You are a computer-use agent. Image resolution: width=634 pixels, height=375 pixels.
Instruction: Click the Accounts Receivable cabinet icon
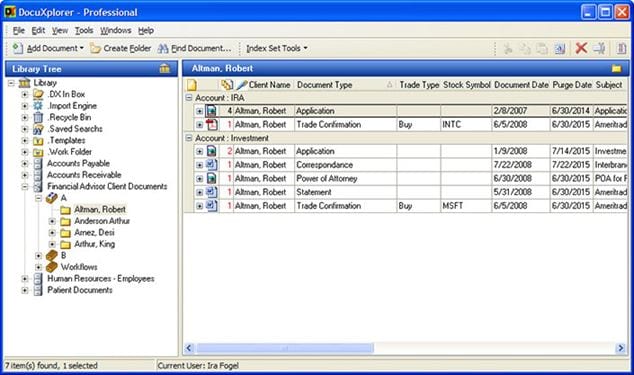click(x=38, y=175)
